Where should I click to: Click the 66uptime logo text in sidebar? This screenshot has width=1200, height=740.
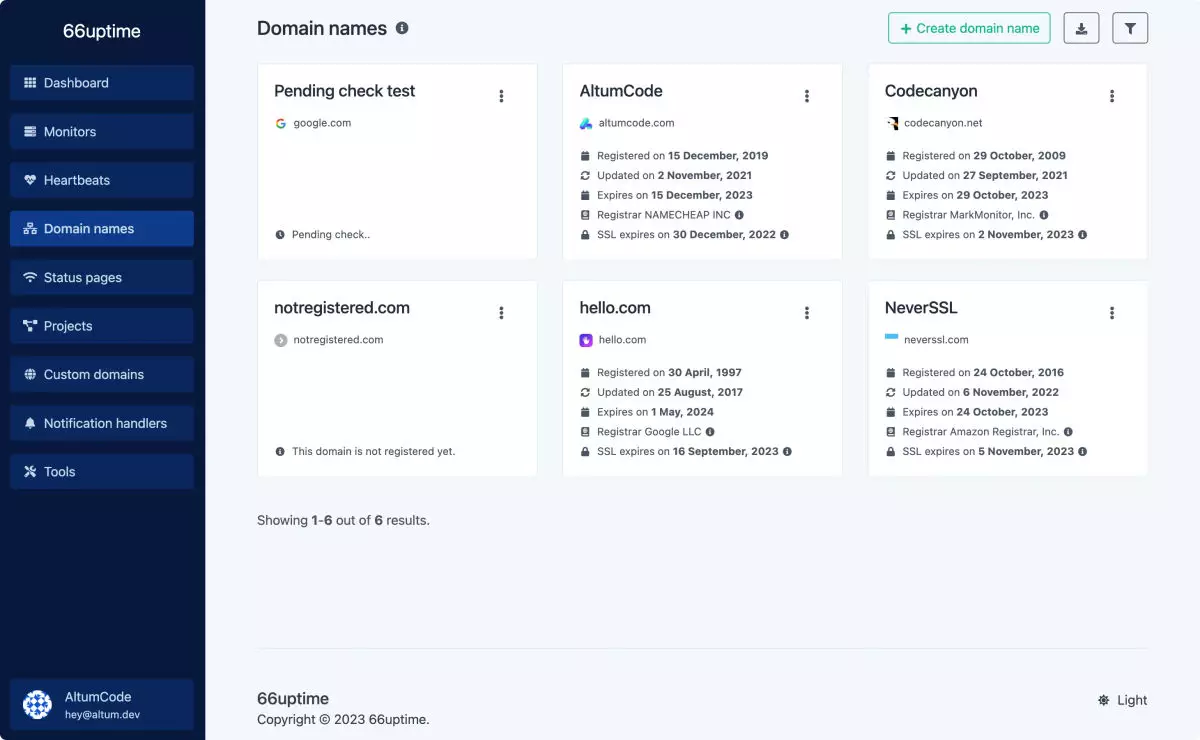[102, 31]
